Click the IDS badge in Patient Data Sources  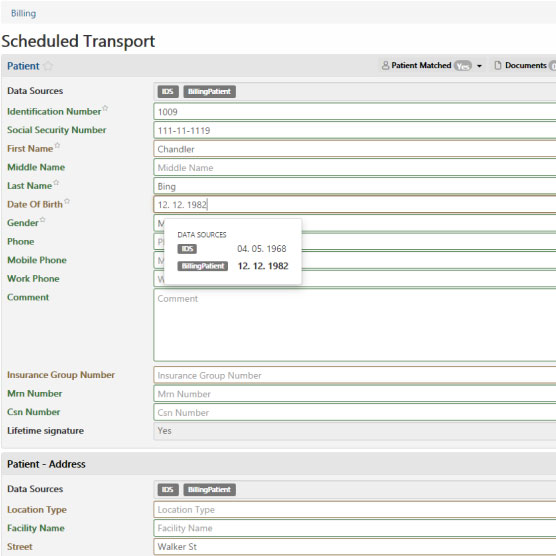pos(168,91)
